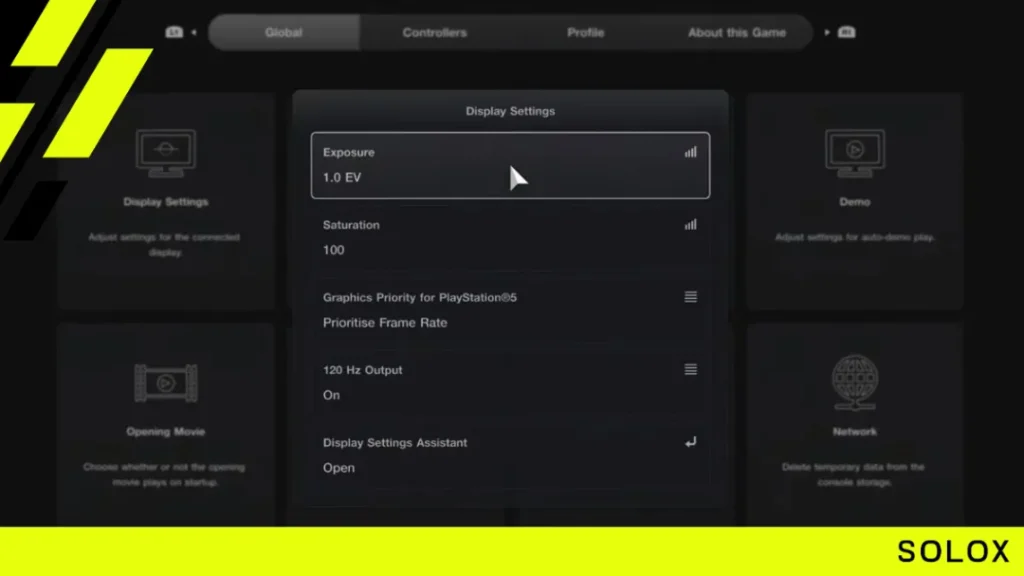
Task: Open the Display Settings Assistant
Action: [510, 455]
